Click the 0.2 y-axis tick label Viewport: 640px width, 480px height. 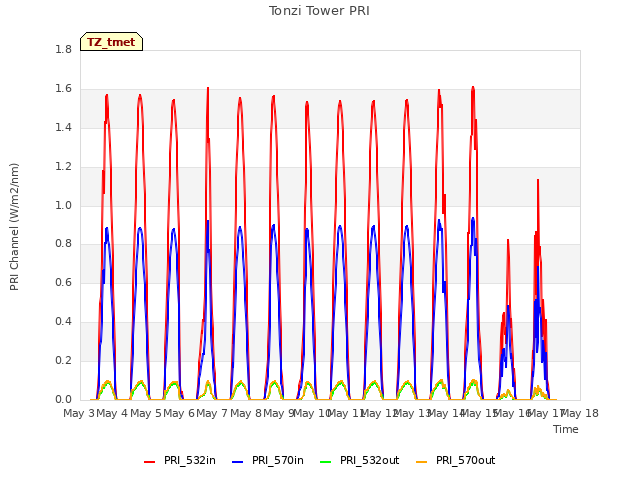pyautogui.click(x=63, y=360)
